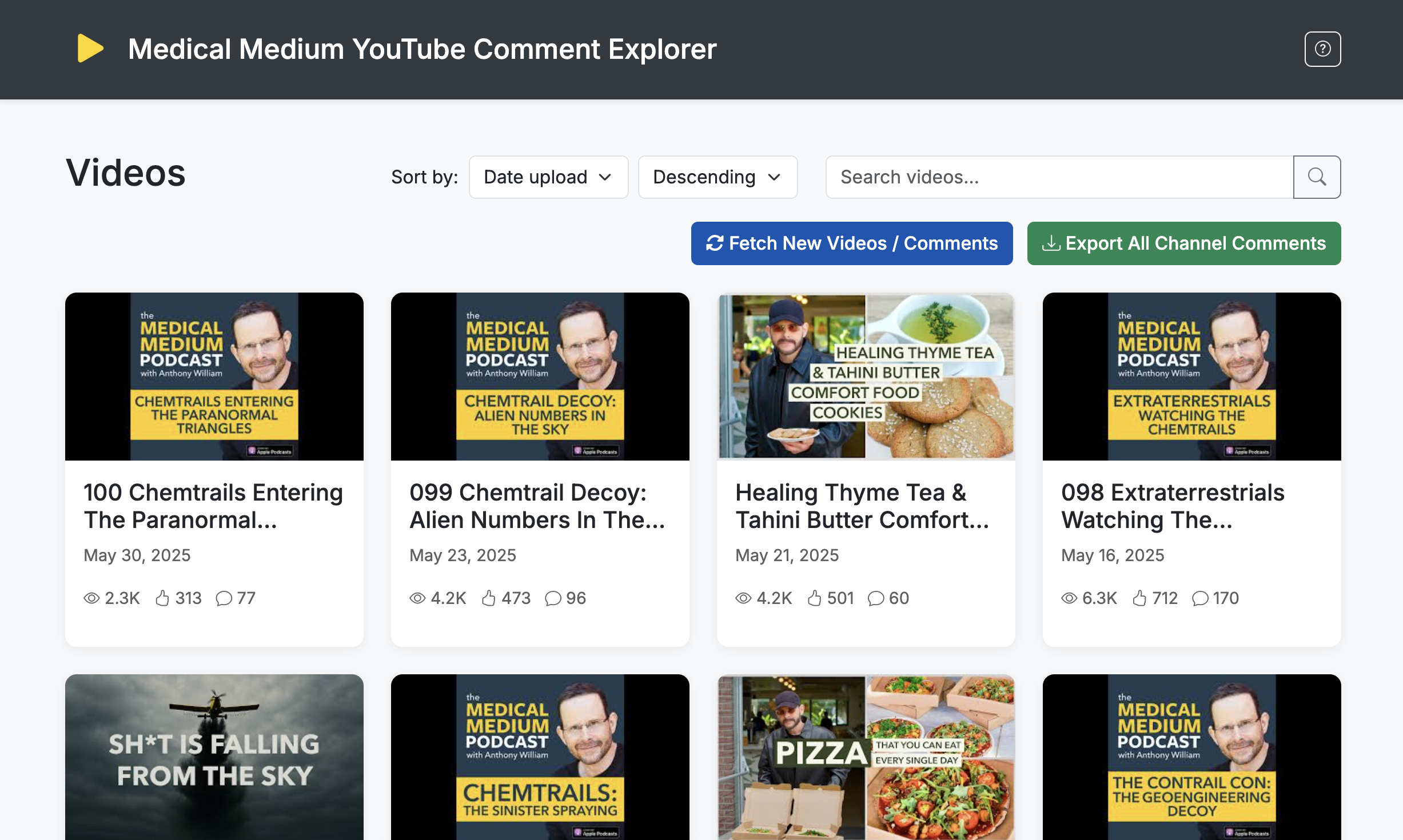This screenshot has height=840, width=1403.
Task: Click the comment bubble icon beside 77
Action: (x=224, y=598)
